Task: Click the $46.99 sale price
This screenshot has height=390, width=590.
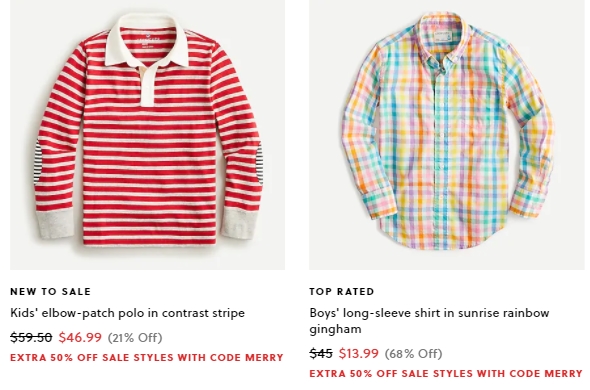Action: [80, 337]
